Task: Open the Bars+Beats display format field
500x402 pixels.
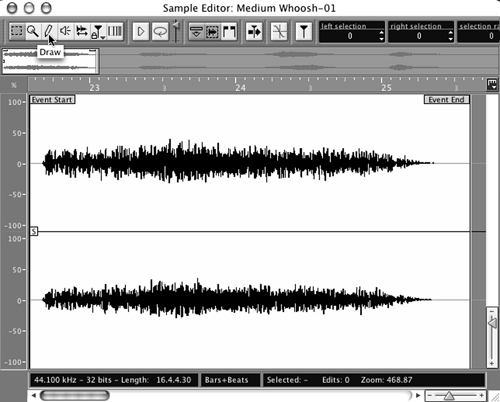Action: (229, 380)
